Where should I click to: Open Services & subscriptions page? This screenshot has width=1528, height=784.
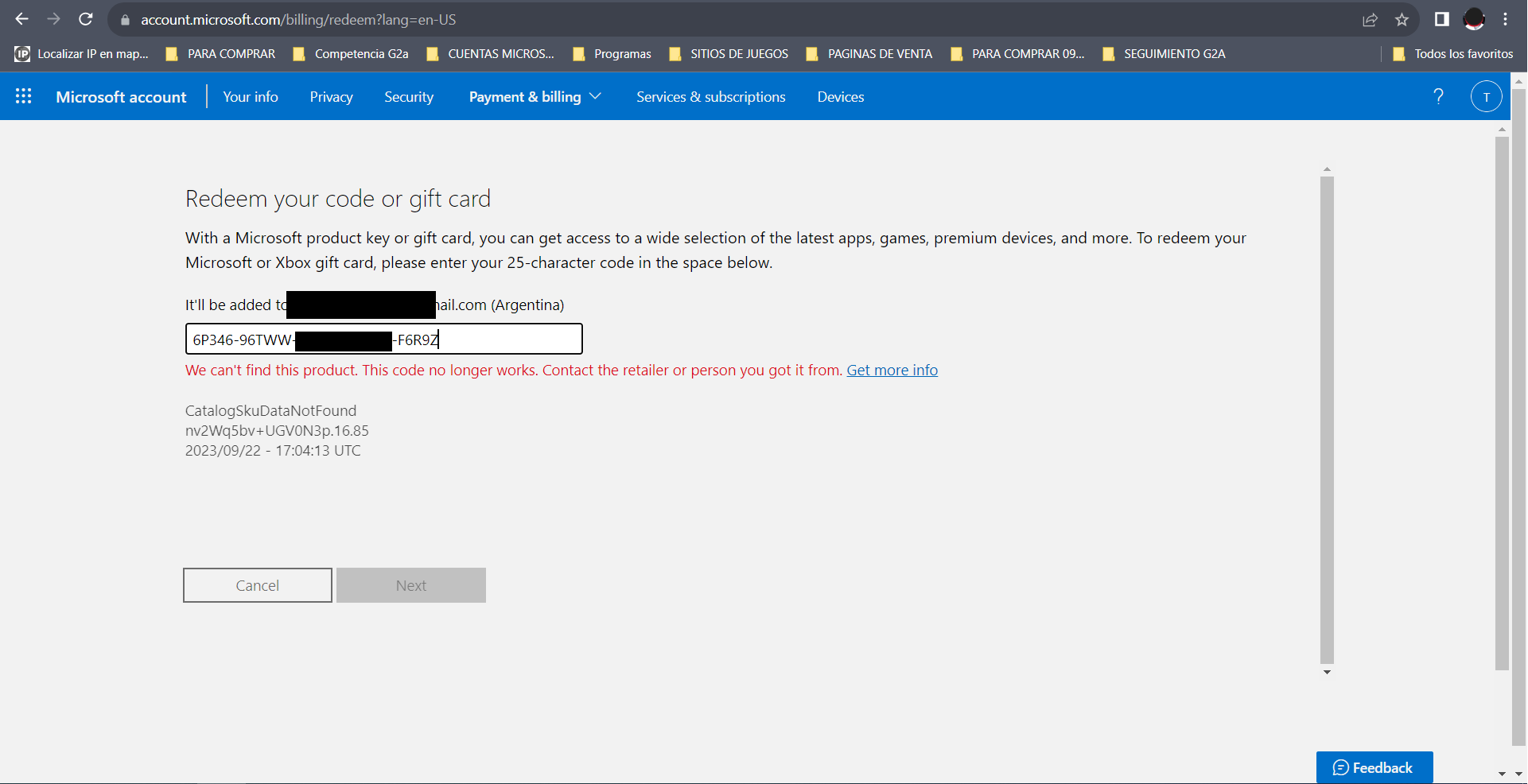(x=710, y=96)
